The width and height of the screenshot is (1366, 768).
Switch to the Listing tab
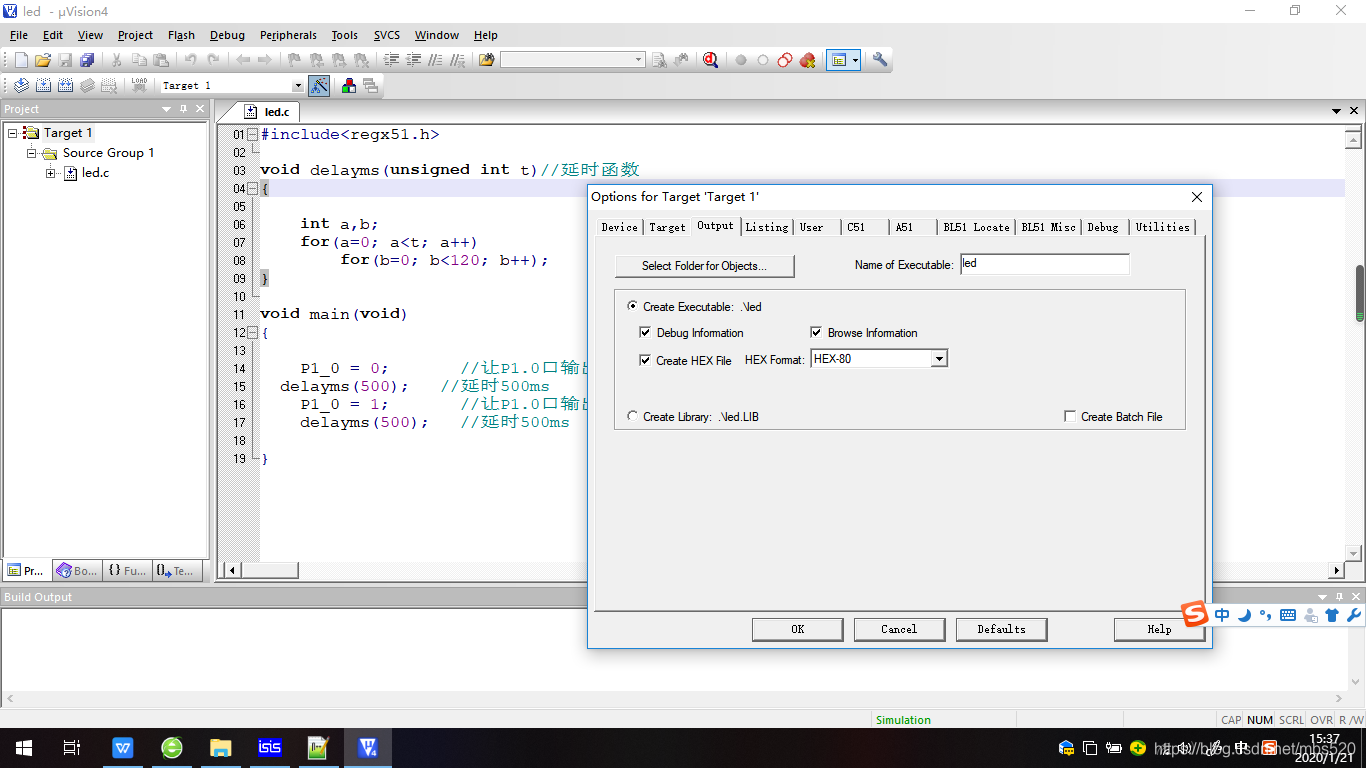pos(767,227)
